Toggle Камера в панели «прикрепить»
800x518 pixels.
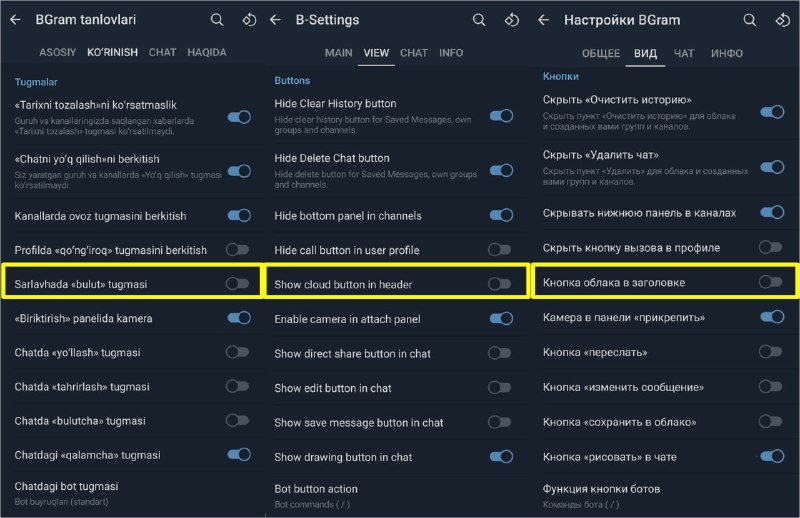(772, 317)
